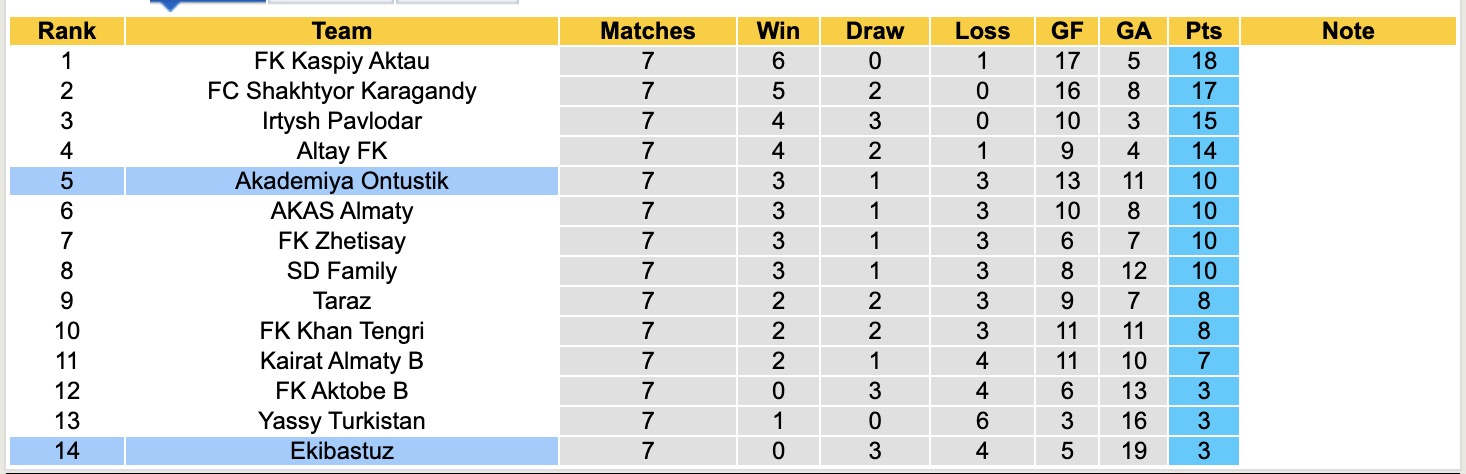
Task: Click the Note column header
Action: tap(1347, 31)
